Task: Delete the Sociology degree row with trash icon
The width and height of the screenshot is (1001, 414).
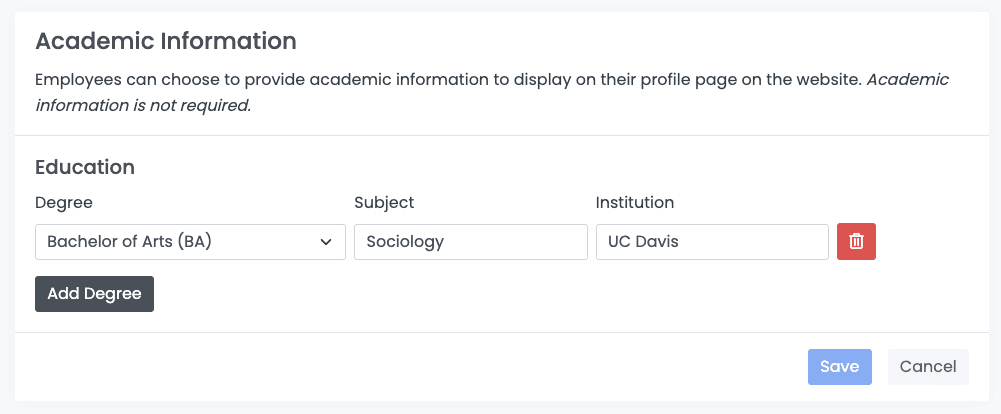Action: (856, 241)
